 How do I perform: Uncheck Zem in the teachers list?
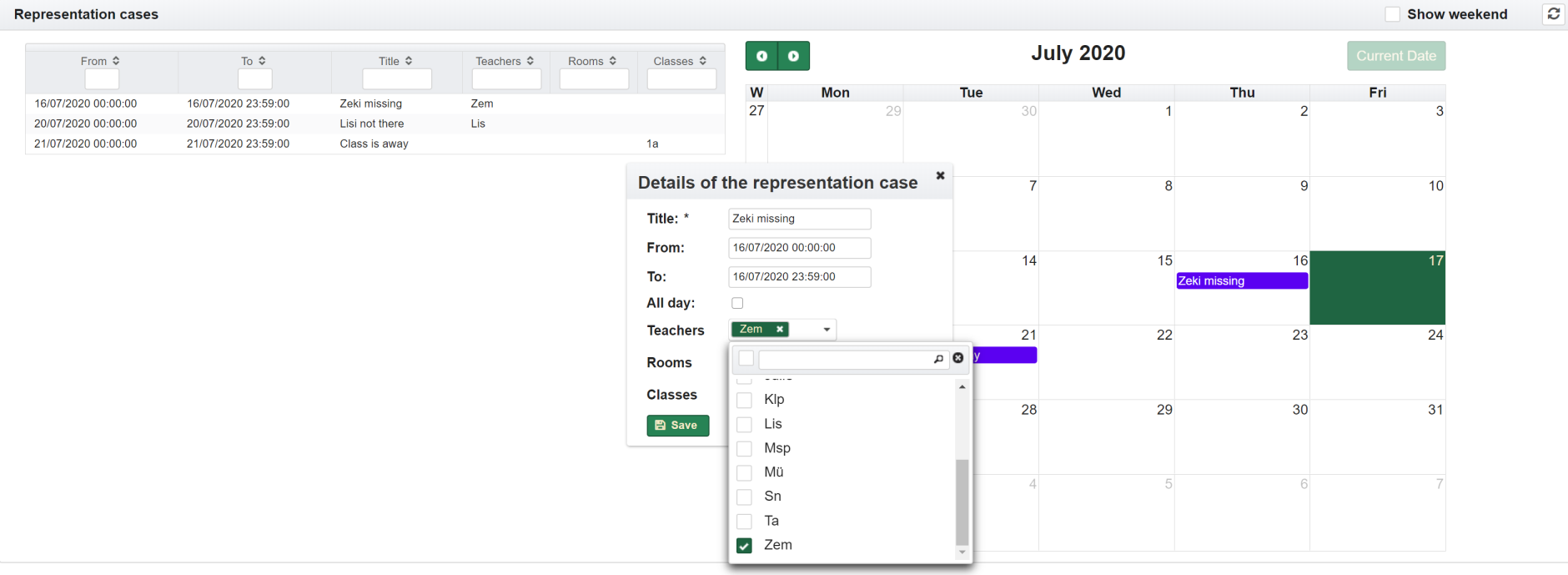745,546
